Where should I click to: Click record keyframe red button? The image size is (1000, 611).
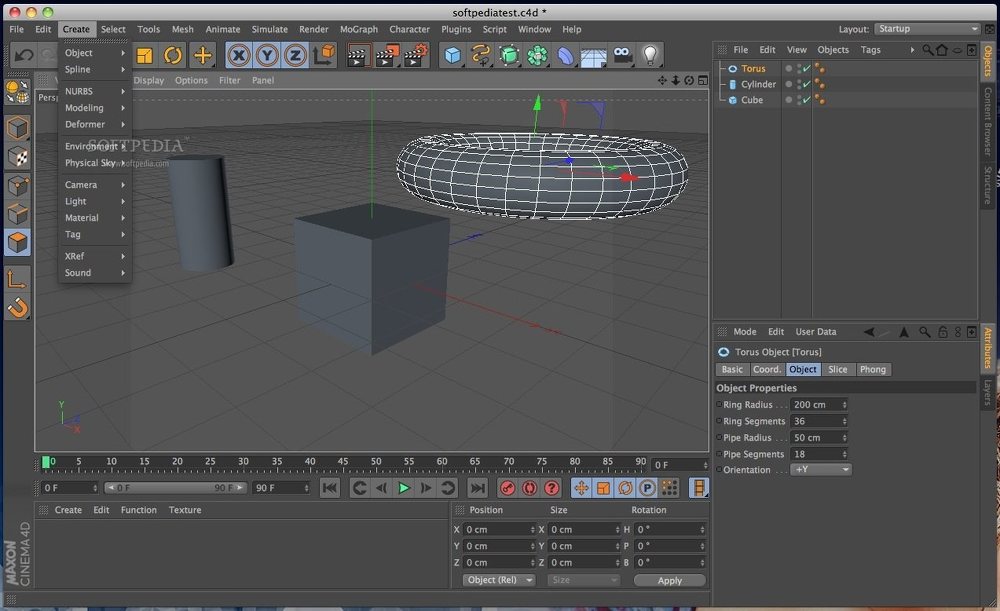(508, 488)
